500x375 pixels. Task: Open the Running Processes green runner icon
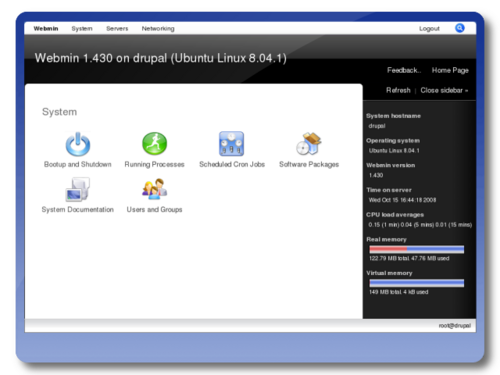tap(154, 143)
